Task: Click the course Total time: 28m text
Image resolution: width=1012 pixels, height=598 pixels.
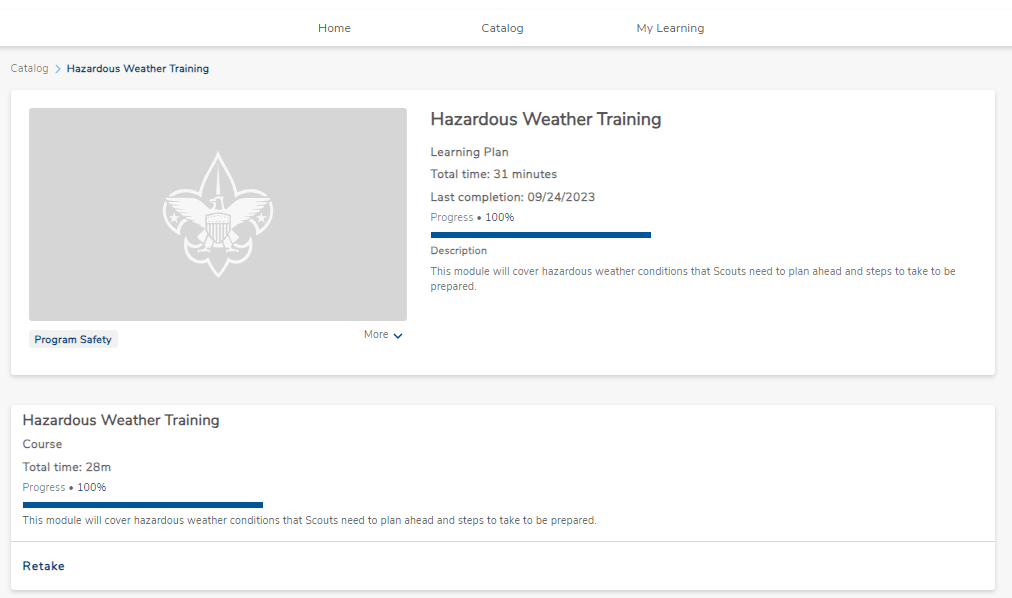Action: (x=66, y=467)
